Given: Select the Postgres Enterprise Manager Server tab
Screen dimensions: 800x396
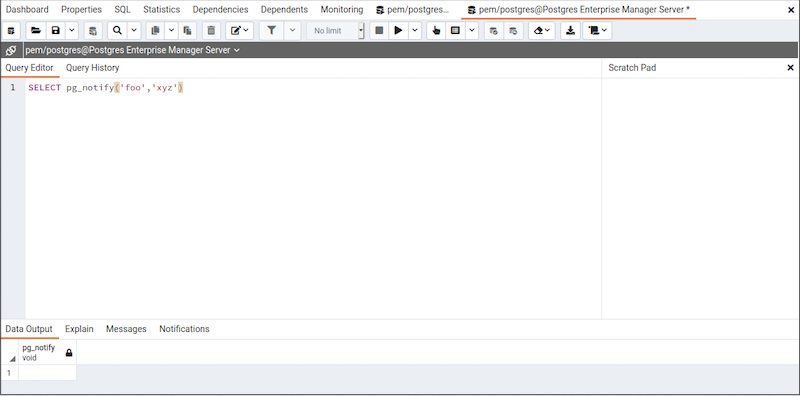Looking at the screenshot, I should (579, 9).
